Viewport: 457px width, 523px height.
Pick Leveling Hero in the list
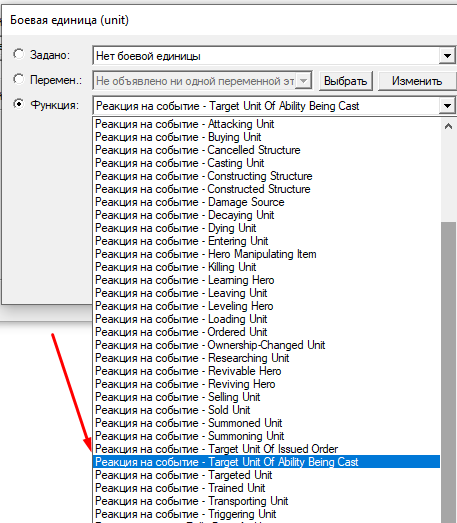pos(266,306)
